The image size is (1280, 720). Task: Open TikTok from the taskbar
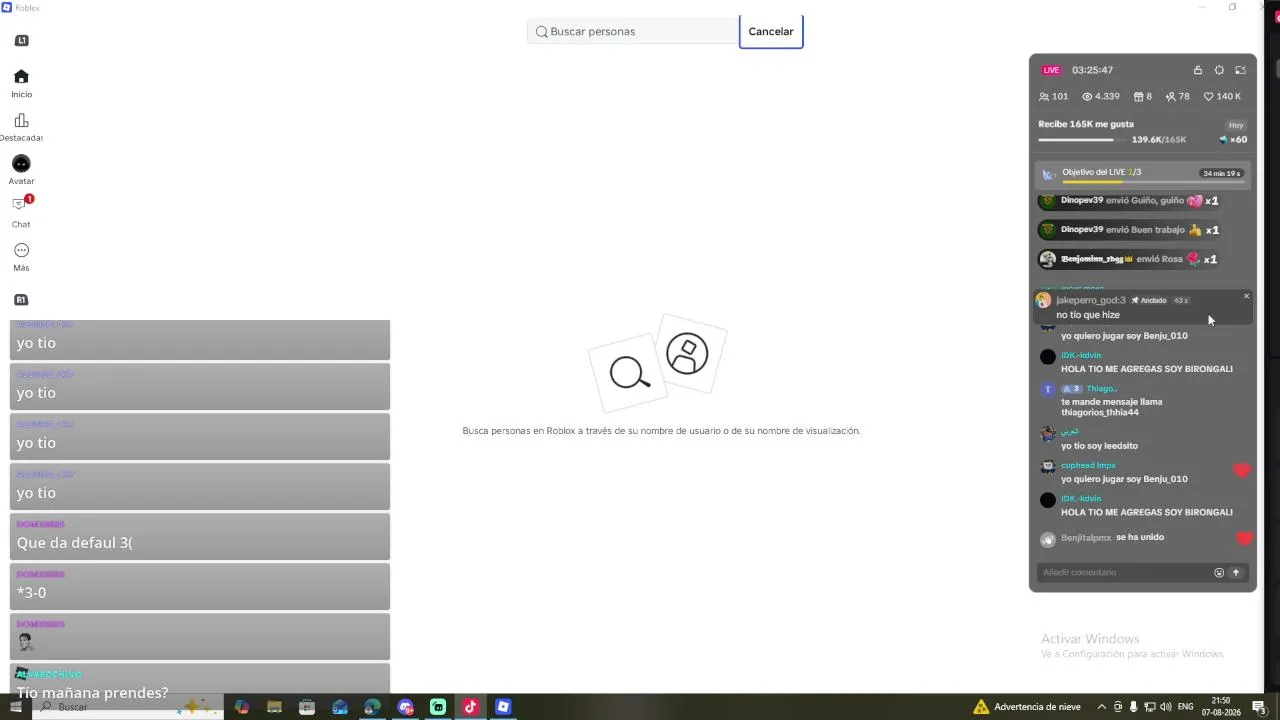tap(470, 707)
